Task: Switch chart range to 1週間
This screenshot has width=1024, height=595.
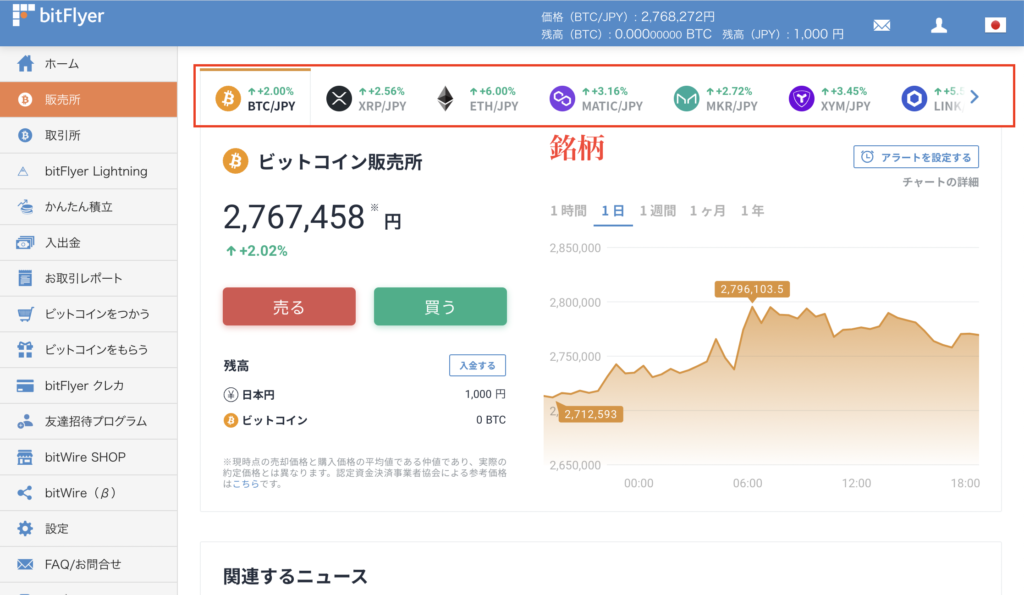Action: coord(660,211)
